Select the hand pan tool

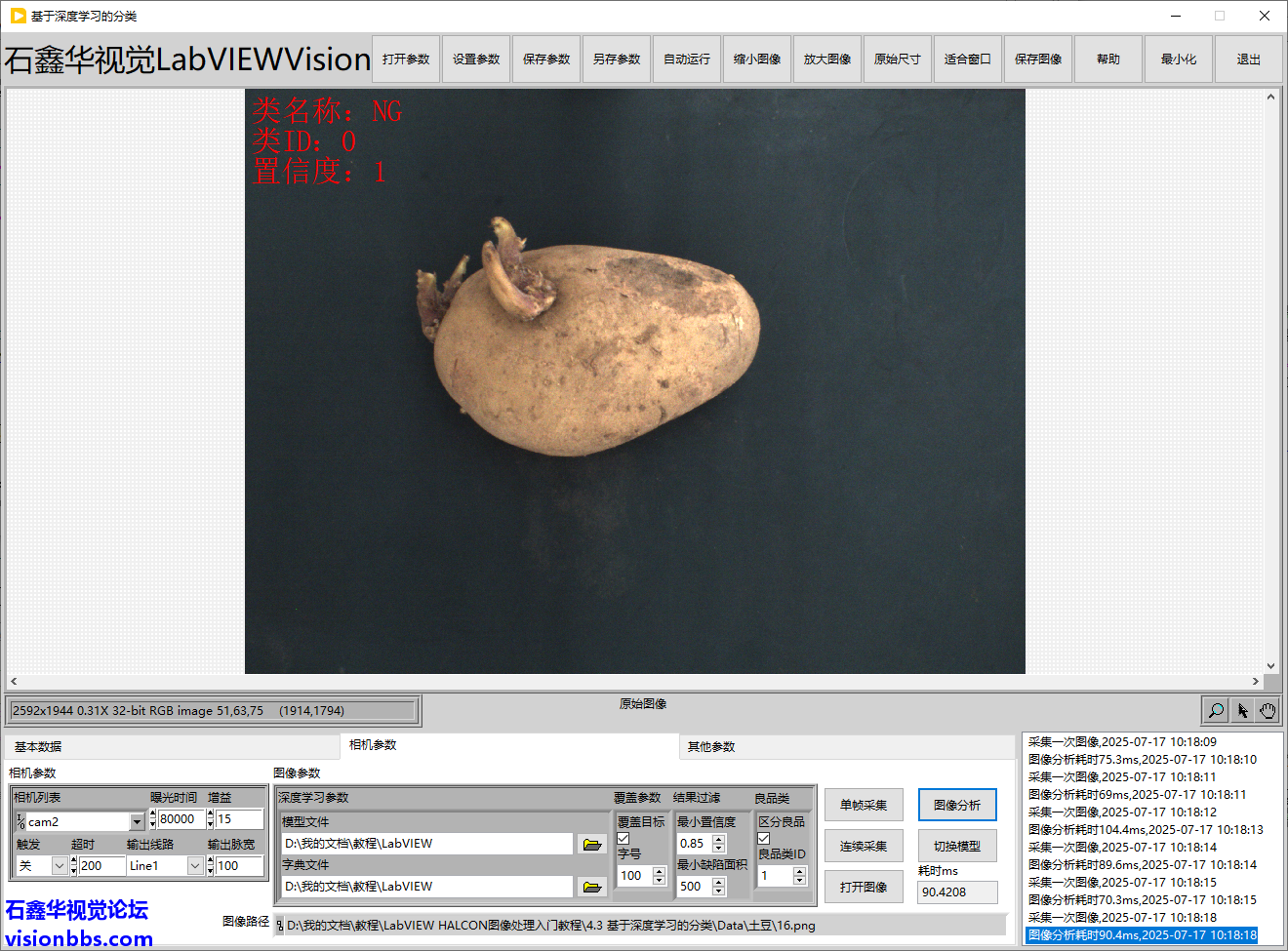(x=1268, y=710)
